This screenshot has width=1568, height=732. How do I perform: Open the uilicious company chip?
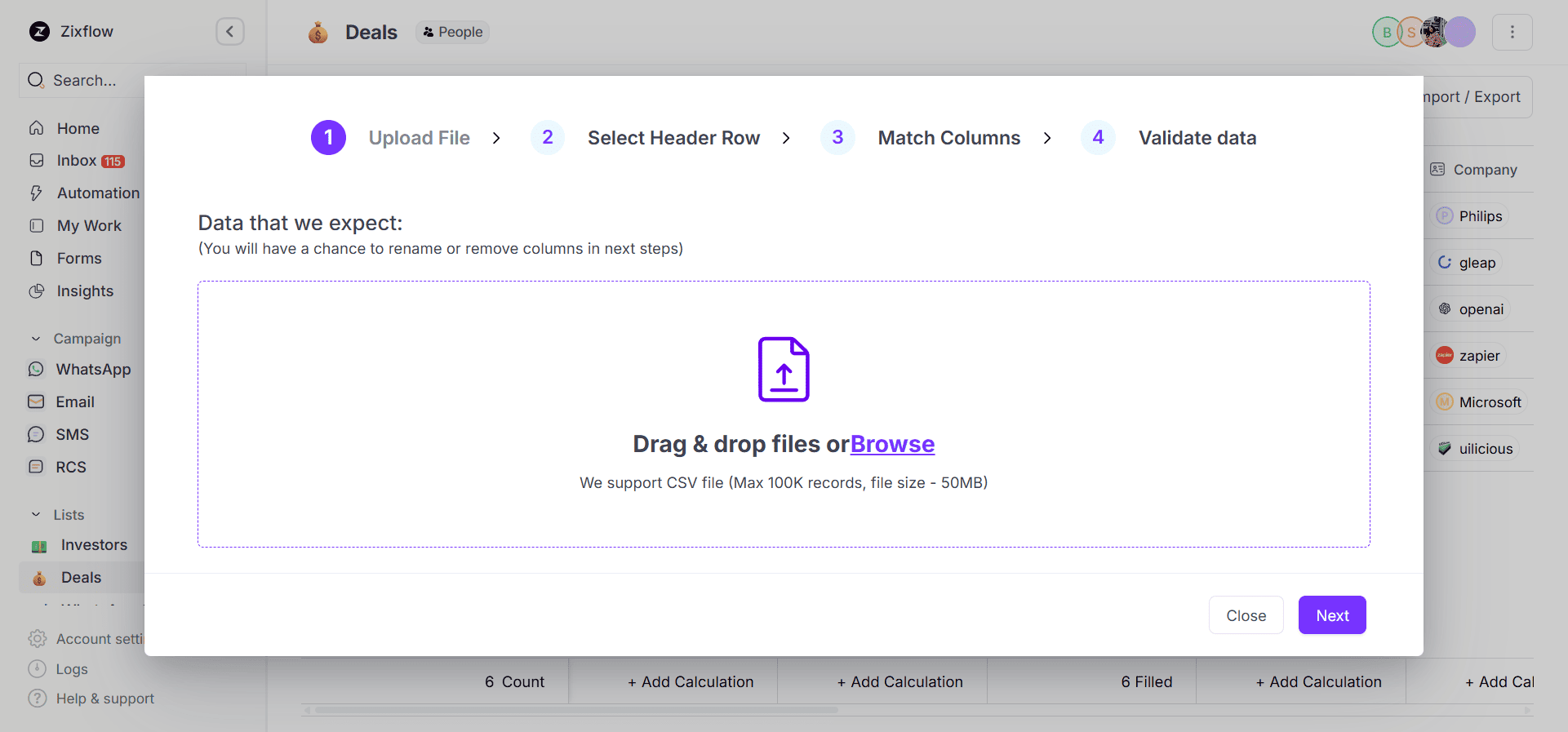click(x=1477, y=449)
